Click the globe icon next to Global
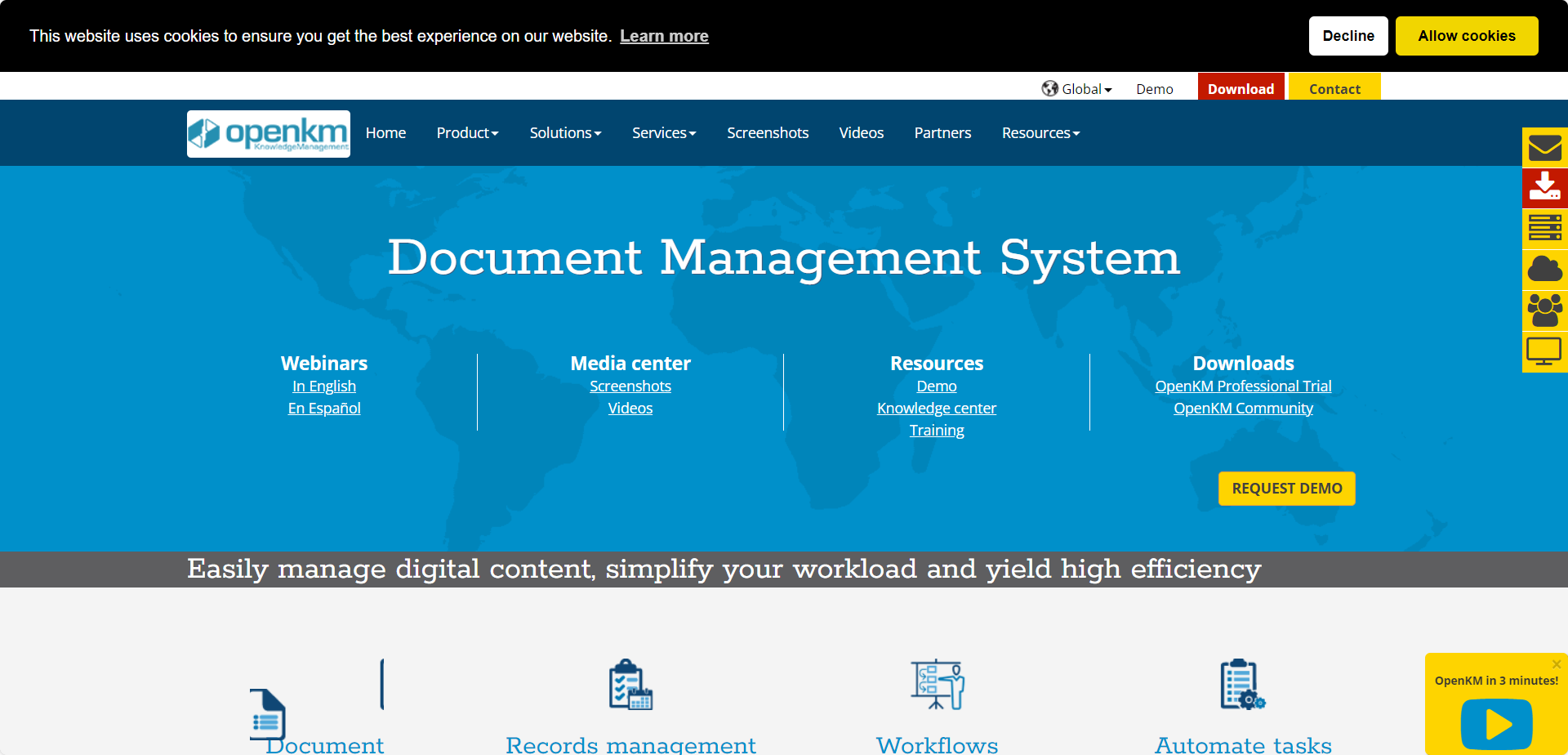This screenshot has height=755, width=1568. tap(1049, 88)
